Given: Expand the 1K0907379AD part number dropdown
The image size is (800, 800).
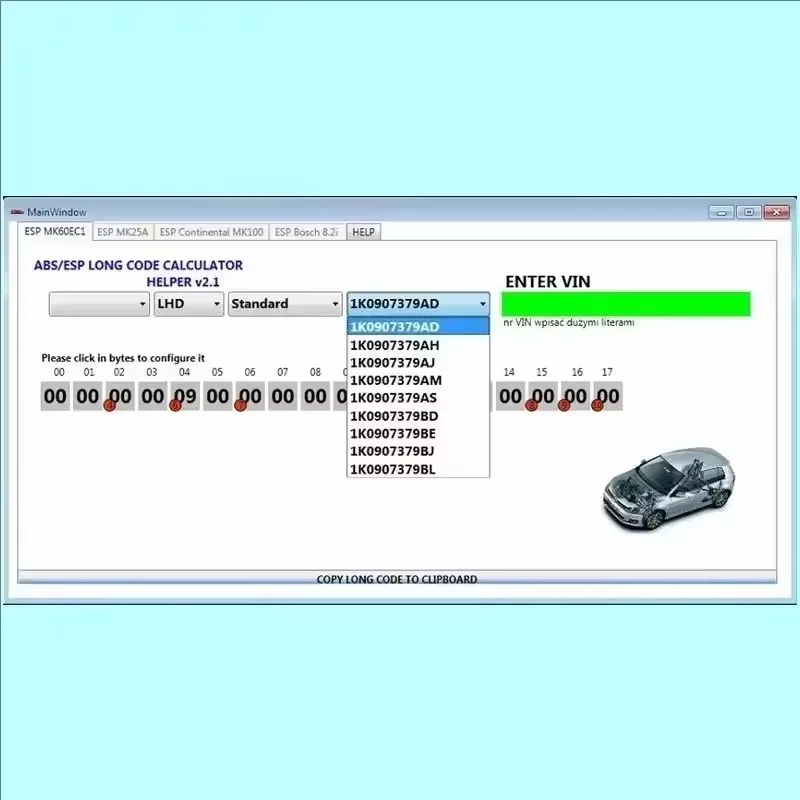Looking at the screenshot, I should click(x=482, y=303).
